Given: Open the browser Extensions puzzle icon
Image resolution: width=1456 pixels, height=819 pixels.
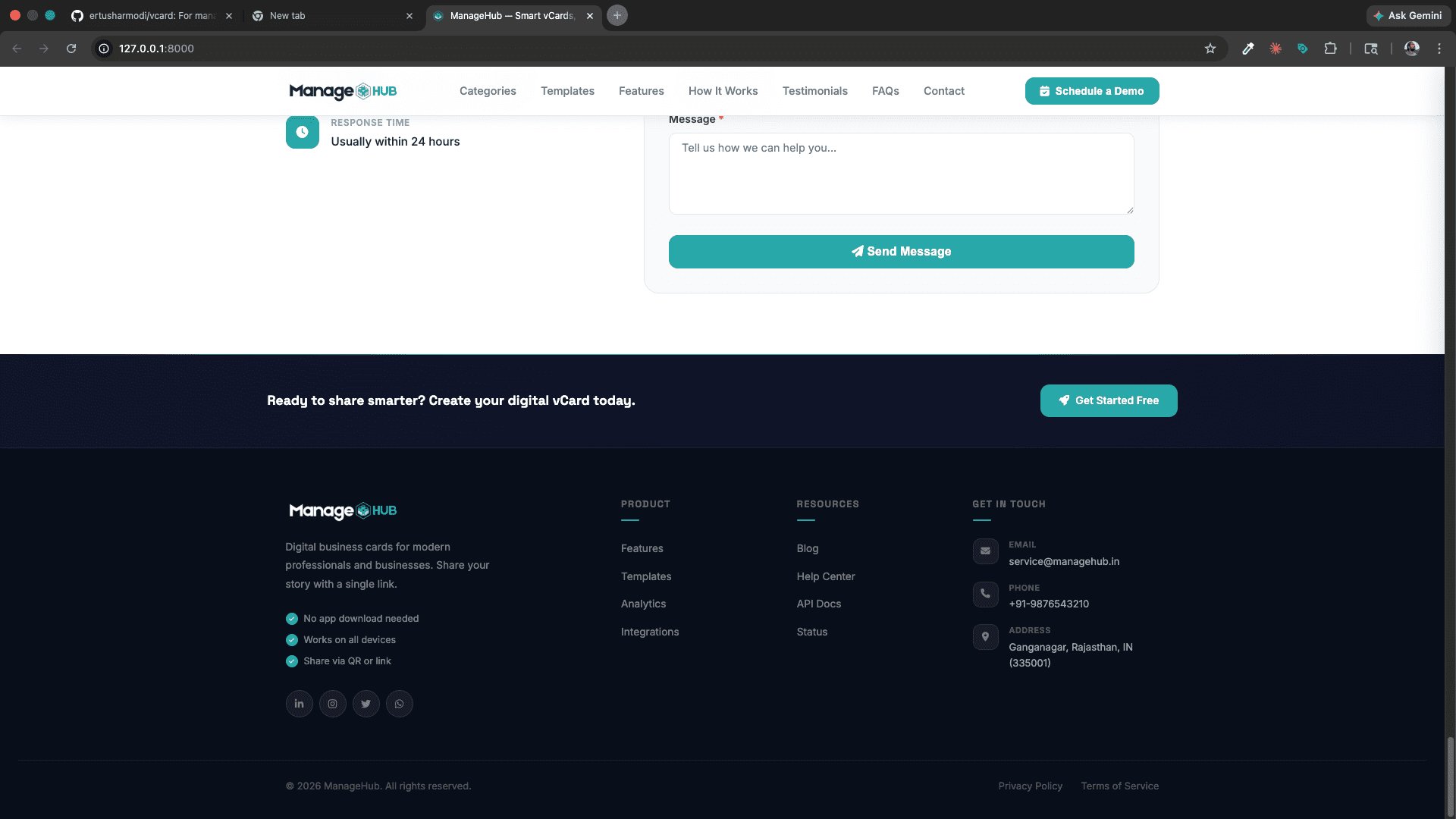Looking at the screenshot, I should [x=1330, y=49].
